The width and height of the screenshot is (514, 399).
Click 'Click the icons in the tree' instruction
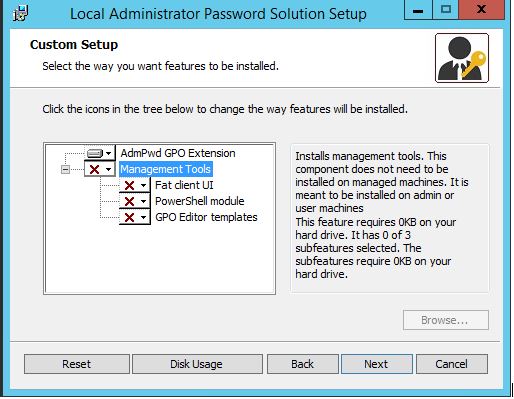pyautogui.click(x=225, y=109)
